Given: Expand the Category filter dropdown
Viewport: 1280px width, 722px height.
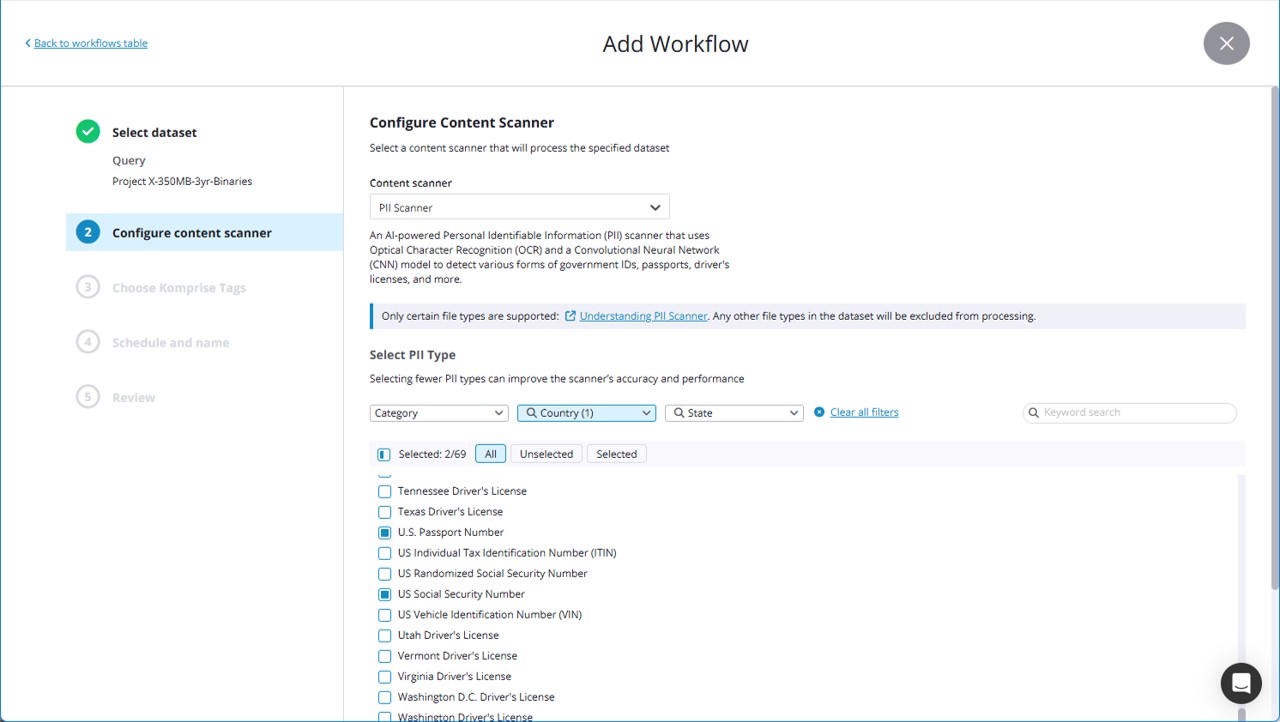Looking at the screenshot, I should click(x=439, y=413).
